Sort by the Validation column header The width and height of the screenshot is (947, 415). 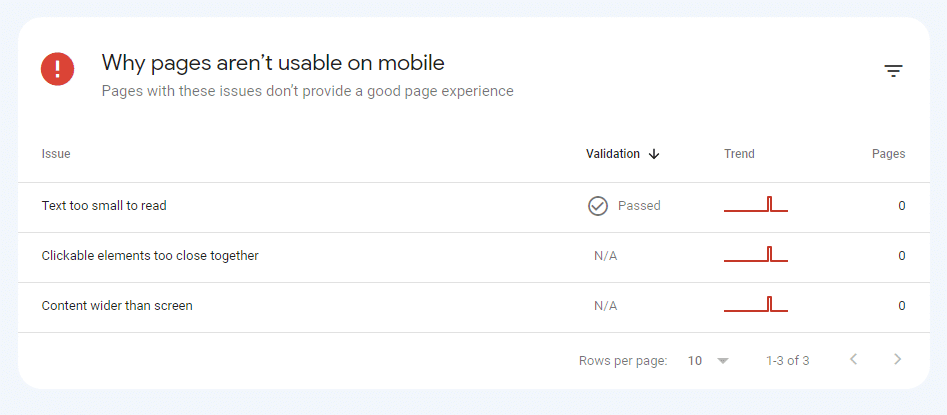tap(612, 154)
